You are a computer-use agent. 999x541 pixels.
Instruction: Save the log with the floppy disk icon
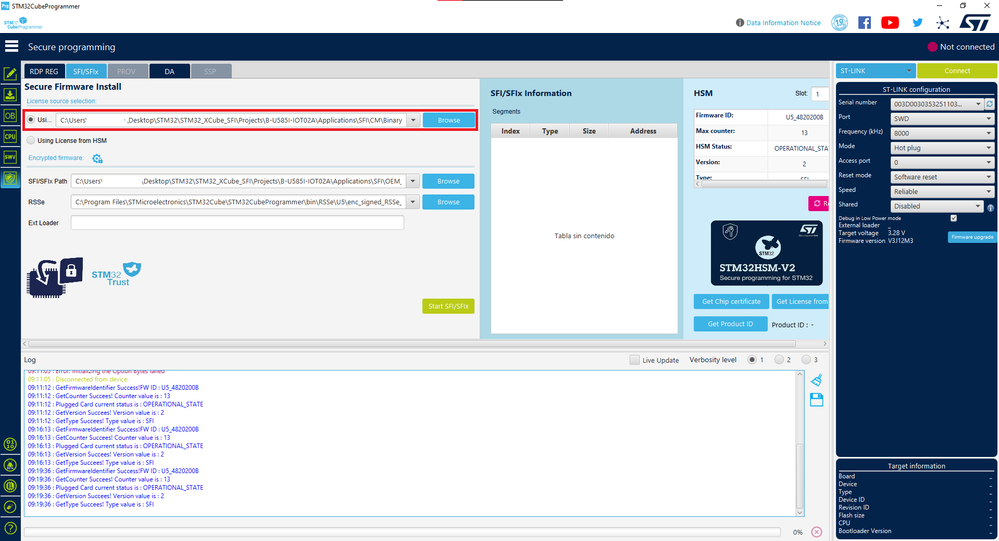(816, 400)
